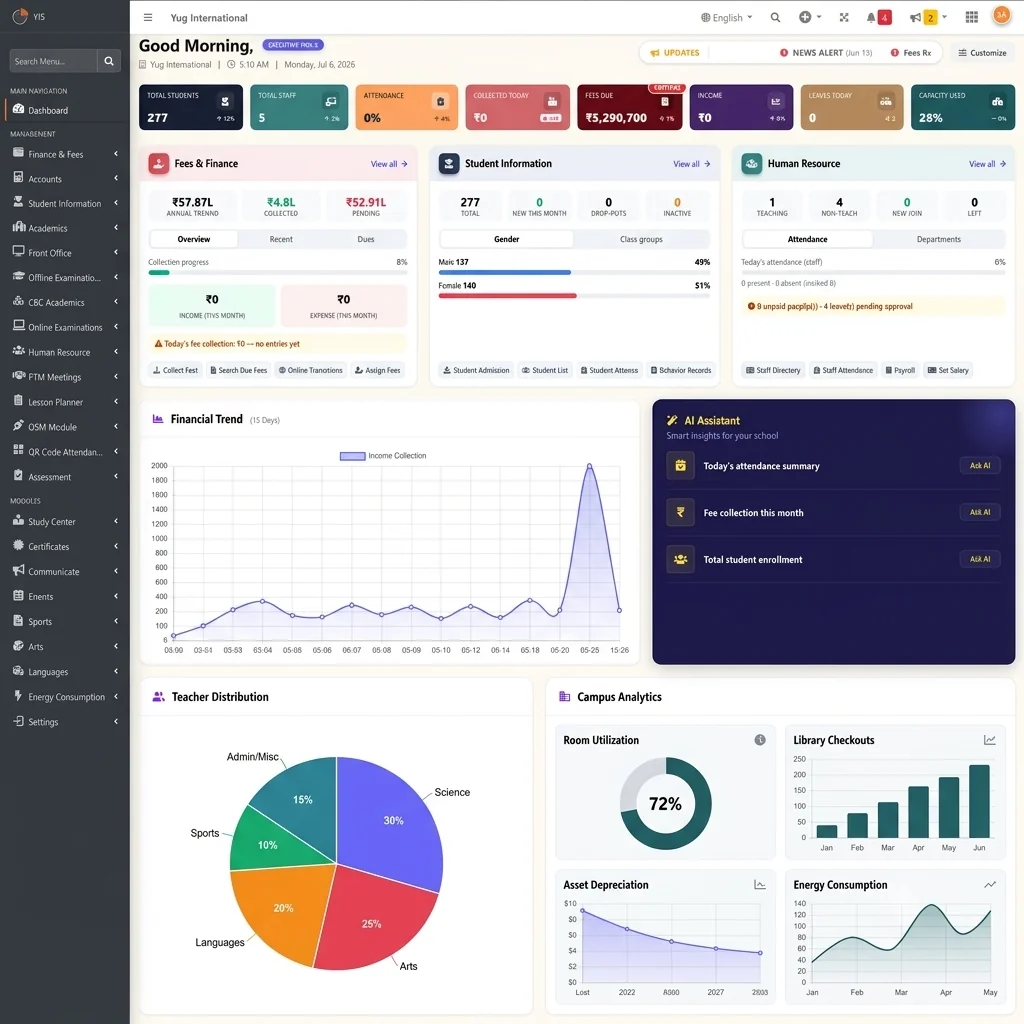The image size is (1024, 1024).
Task: Click the Collect Fees button
Action: (175, 370)
